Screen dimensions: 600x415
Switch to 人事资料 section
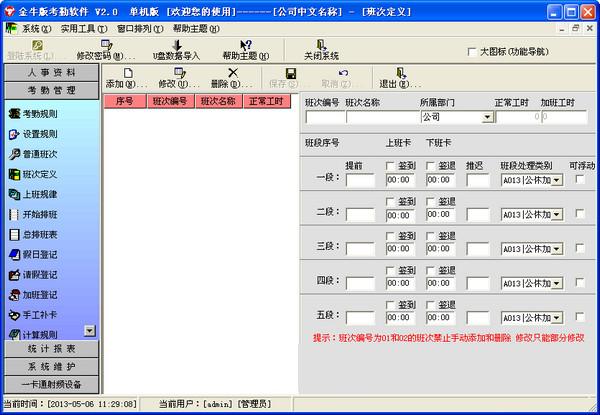click(x=52, y=73)
